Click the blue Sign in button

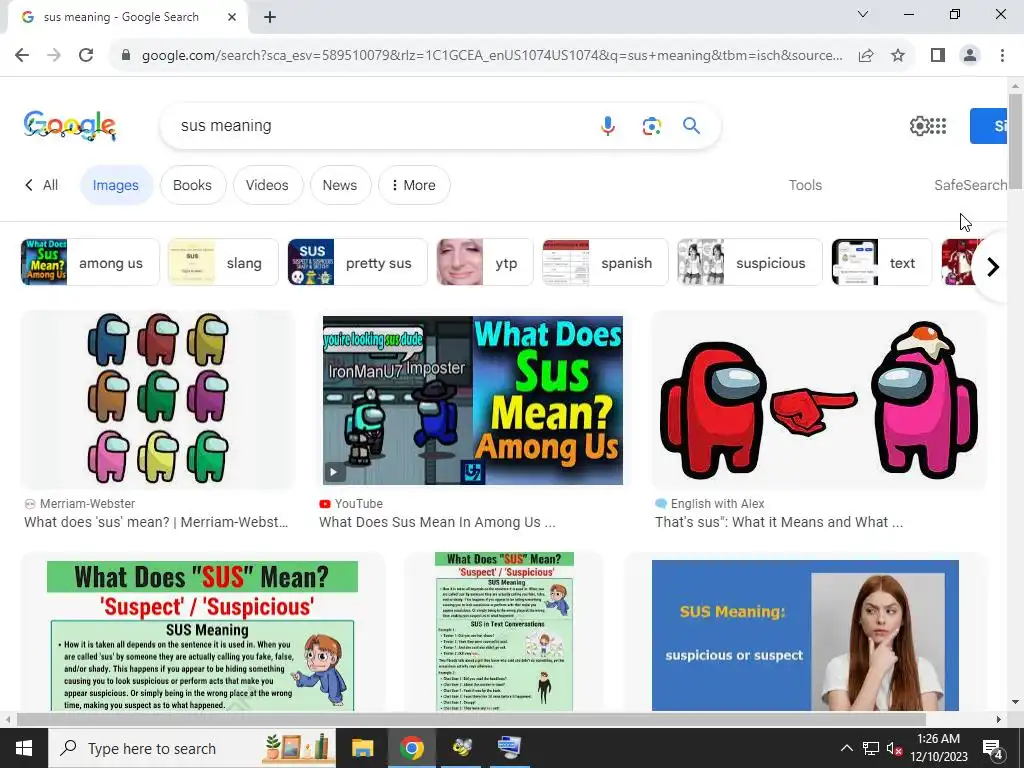click(x=988, y=126)
